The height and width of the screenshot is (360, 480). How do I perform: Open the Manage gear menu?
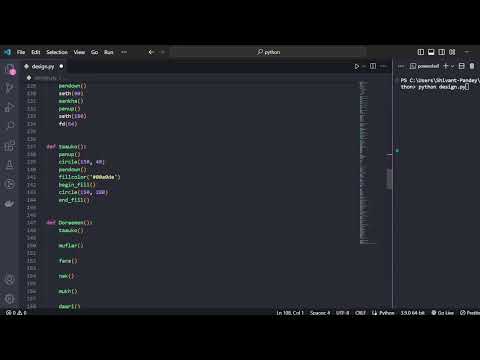coord(10,299)
